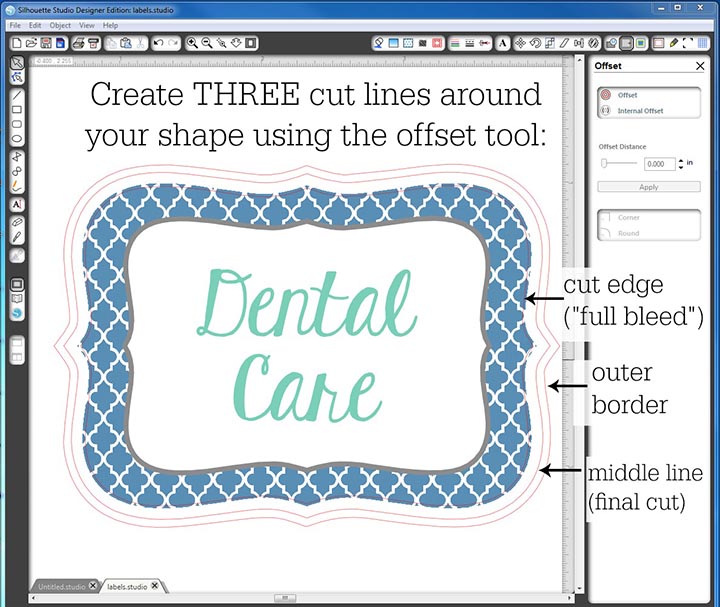Viewport: 720px width, 607px height.
Task: Select the Offset option in panel
Action: (627, 95)
